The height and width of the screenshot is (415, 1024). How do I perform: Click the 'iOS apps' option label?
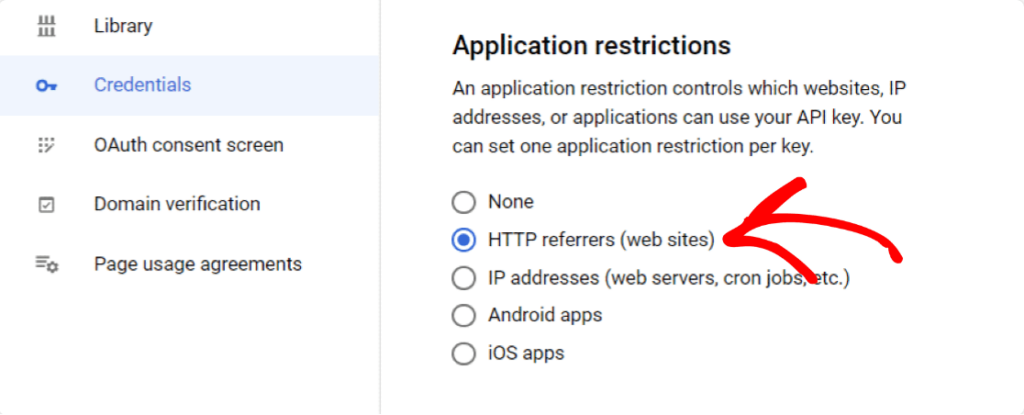coord(526,354)
